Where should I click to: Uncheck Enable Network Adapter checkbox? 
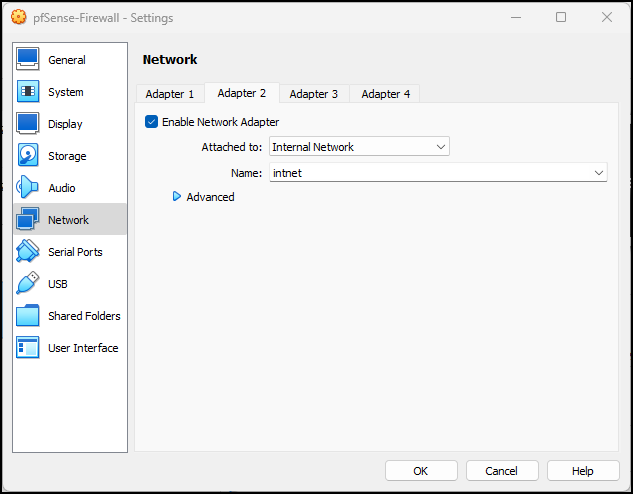[151, 121]
